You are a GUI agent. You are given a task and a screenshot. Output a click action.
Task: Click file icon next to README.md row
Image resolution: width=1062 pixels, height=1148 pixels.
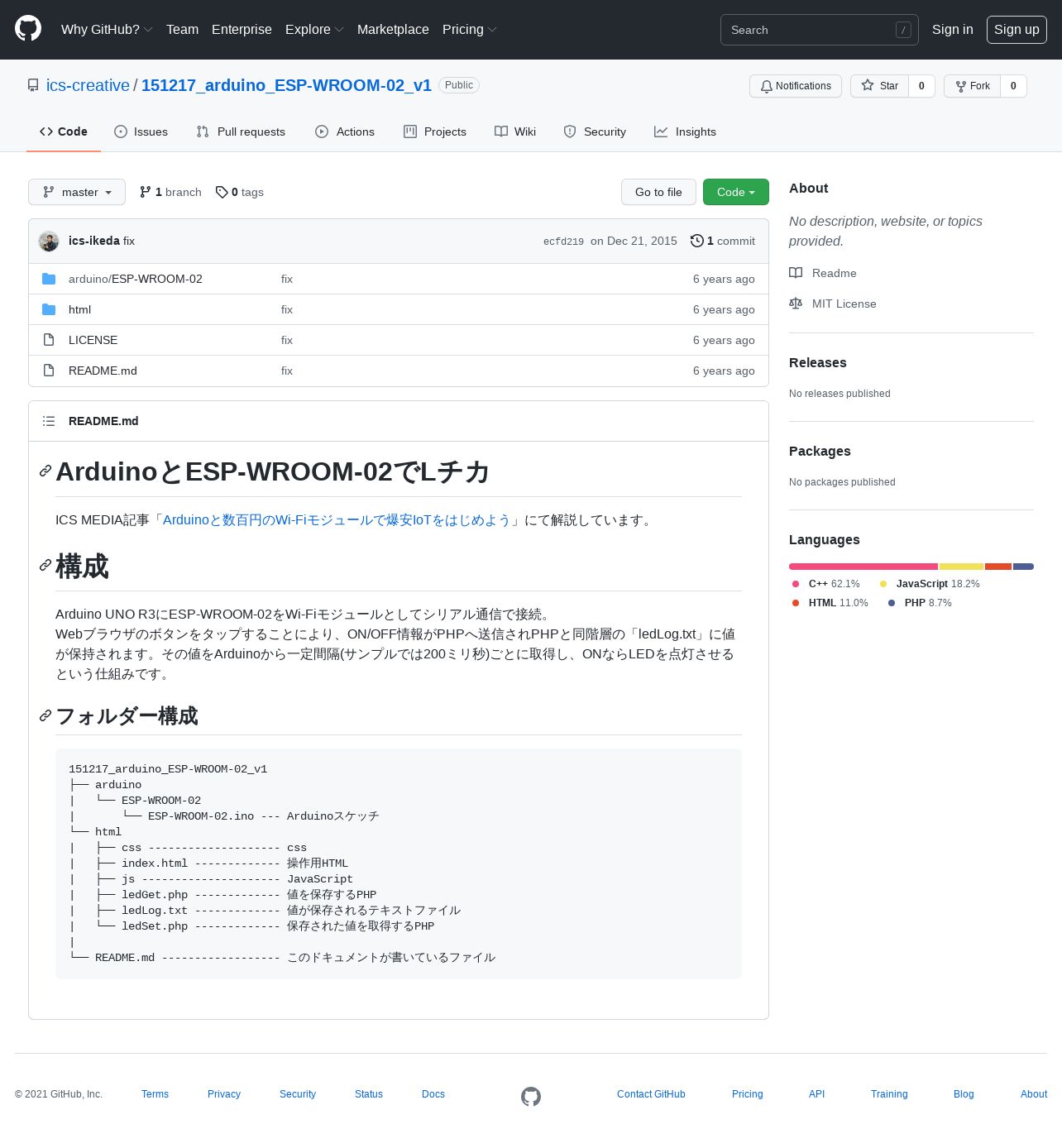point(49,371)
